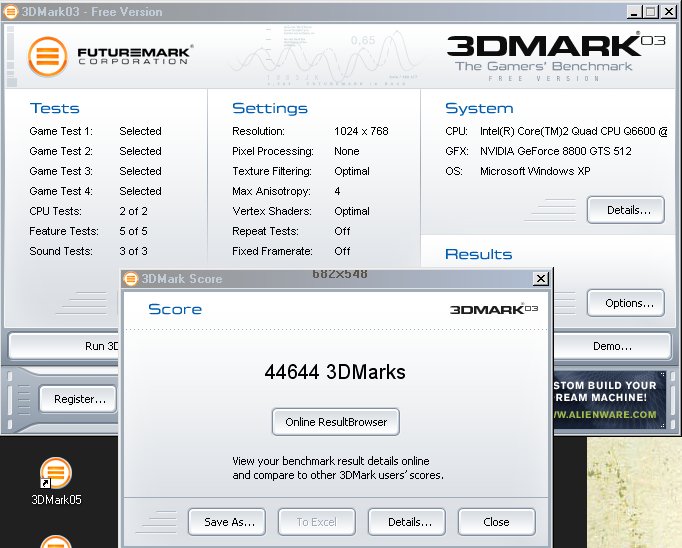Click the 'Repeat Tests:' label
Viewport: 682px width, 548px height.
(265, 231)
